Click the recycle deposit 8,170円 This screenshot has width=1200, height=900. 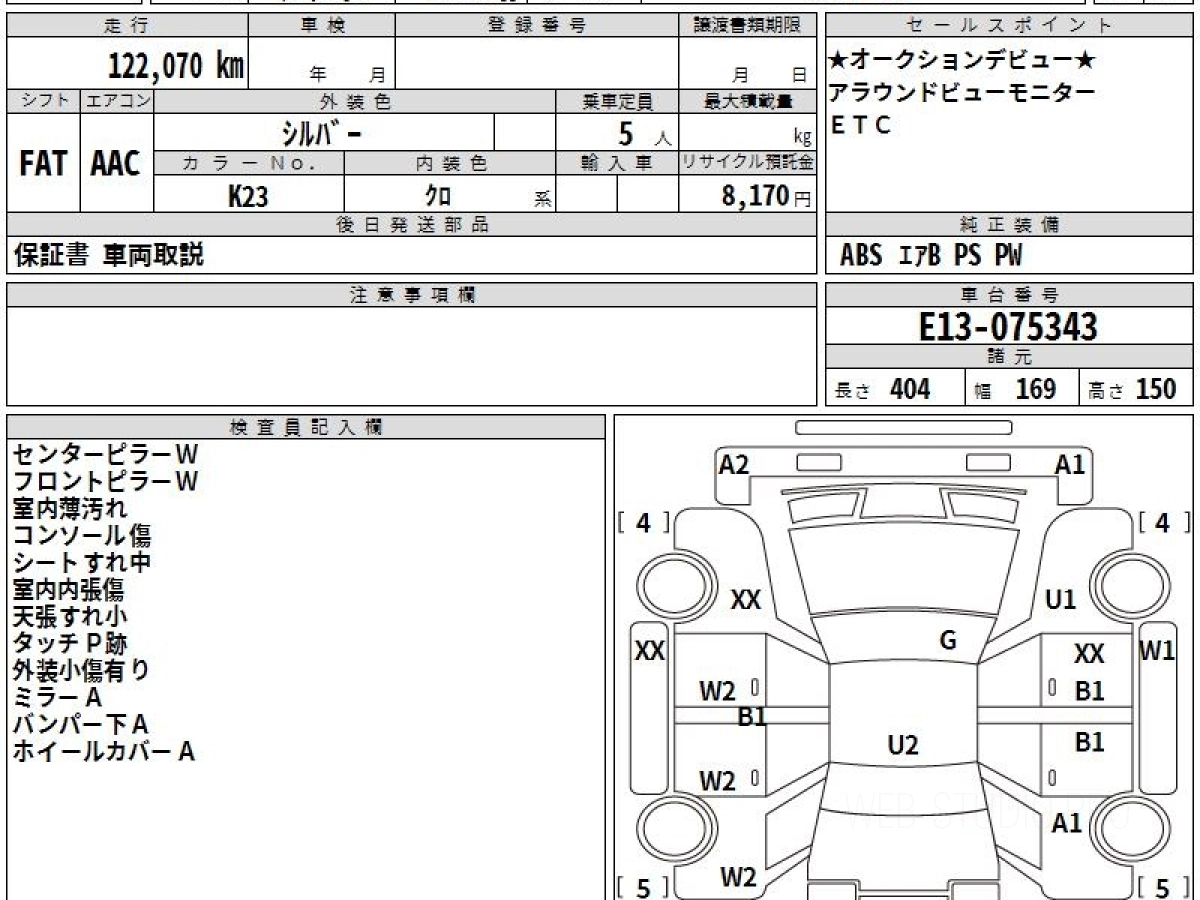767,196
